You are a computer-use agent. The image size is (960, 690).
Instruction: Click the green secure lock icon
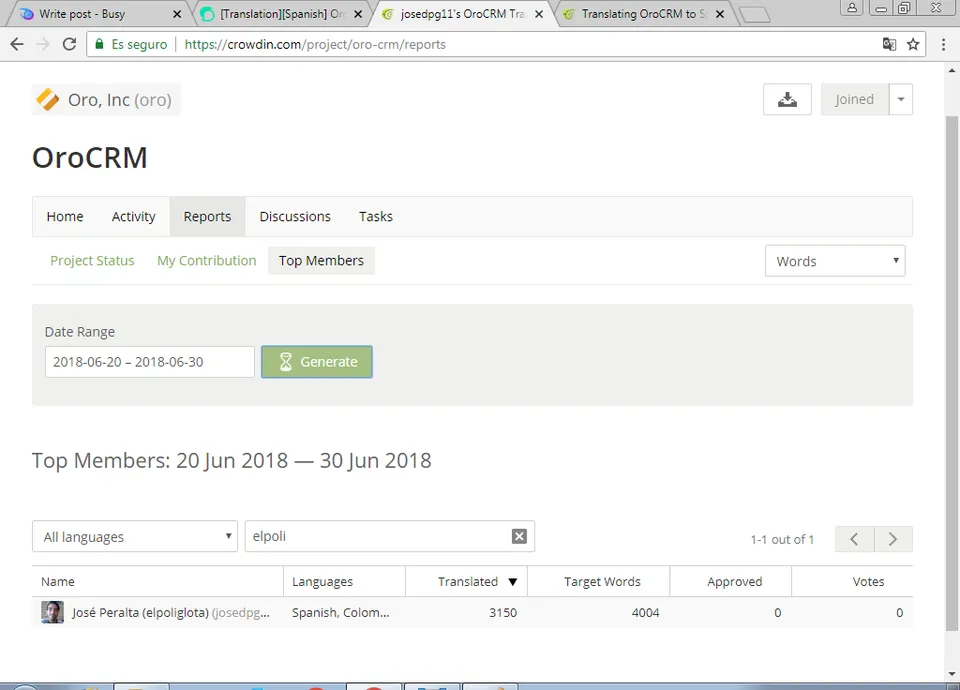pyautogui.click(x=99, y=44)
